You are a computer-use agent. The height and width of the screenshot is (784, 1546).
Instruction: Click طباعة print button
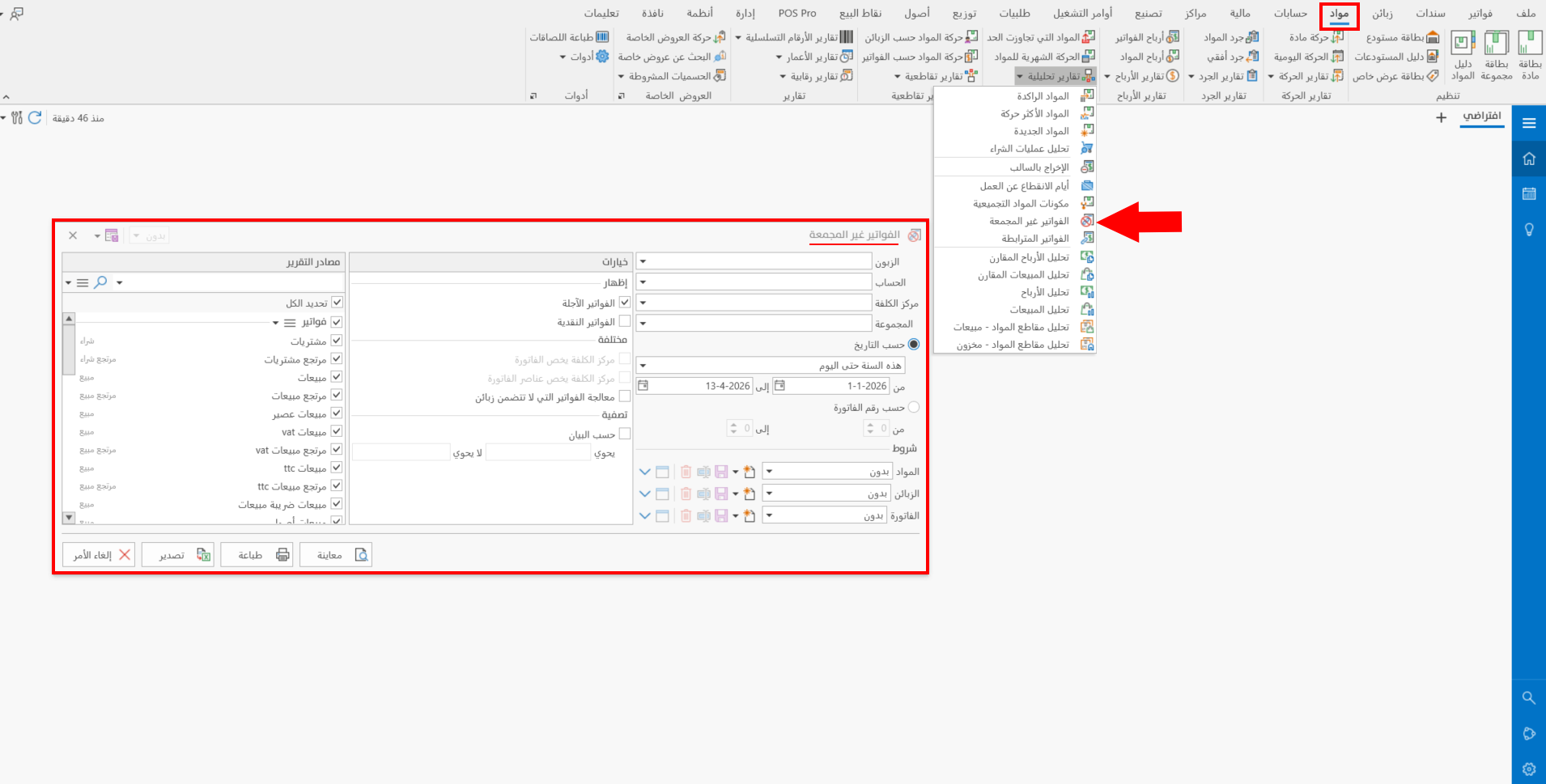coord(257,555)
